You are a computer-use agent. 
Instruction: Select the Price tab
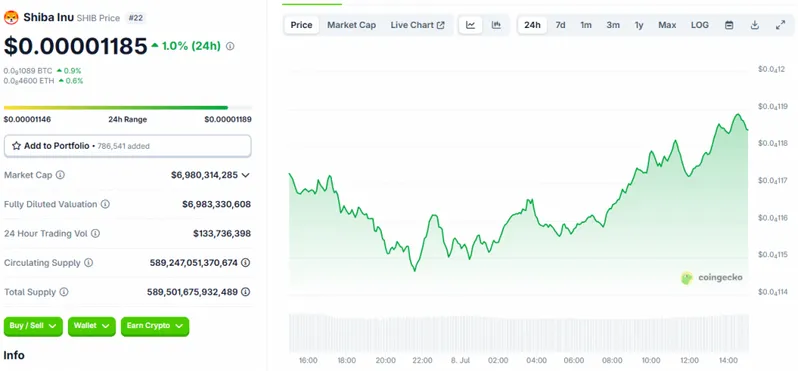[301, 25]
